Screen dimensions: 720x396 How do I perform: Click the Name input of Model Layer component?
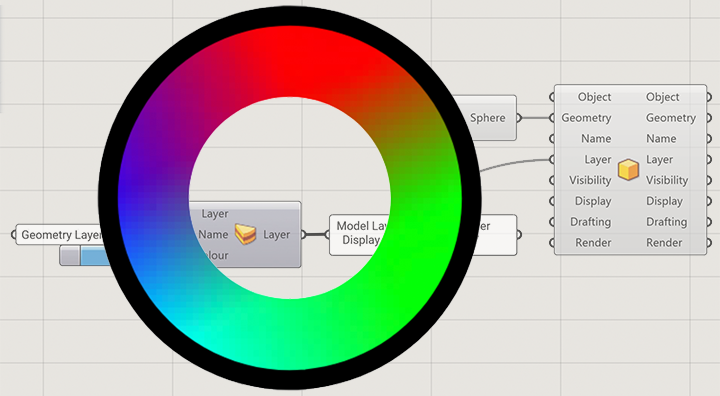click(213, 234)
